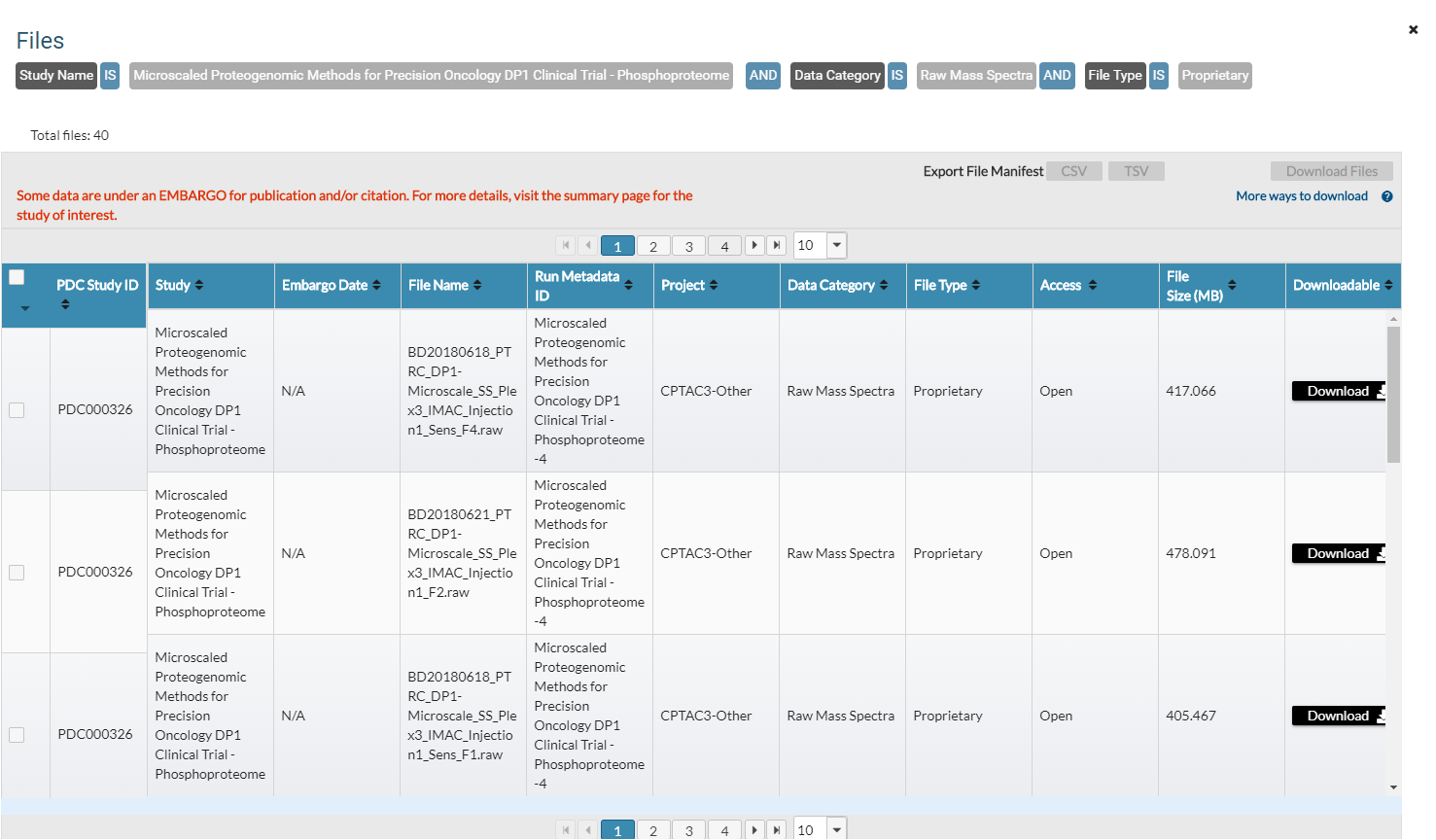Image resolution: width=1436 pixels, height=840 pixels.
Task: Jump to last page in top paginator
Action: 776,245
